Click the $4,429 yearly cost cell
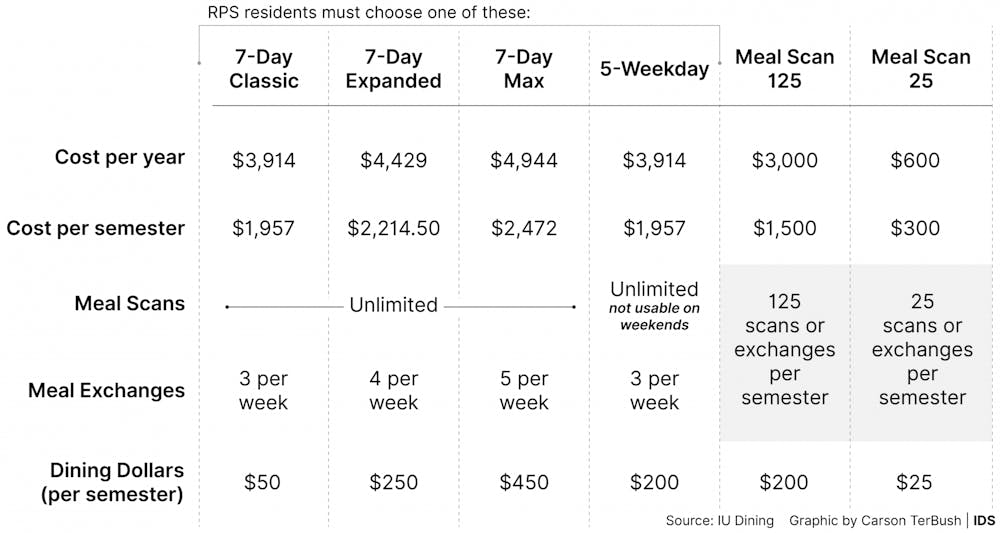 tap(393, 160)
